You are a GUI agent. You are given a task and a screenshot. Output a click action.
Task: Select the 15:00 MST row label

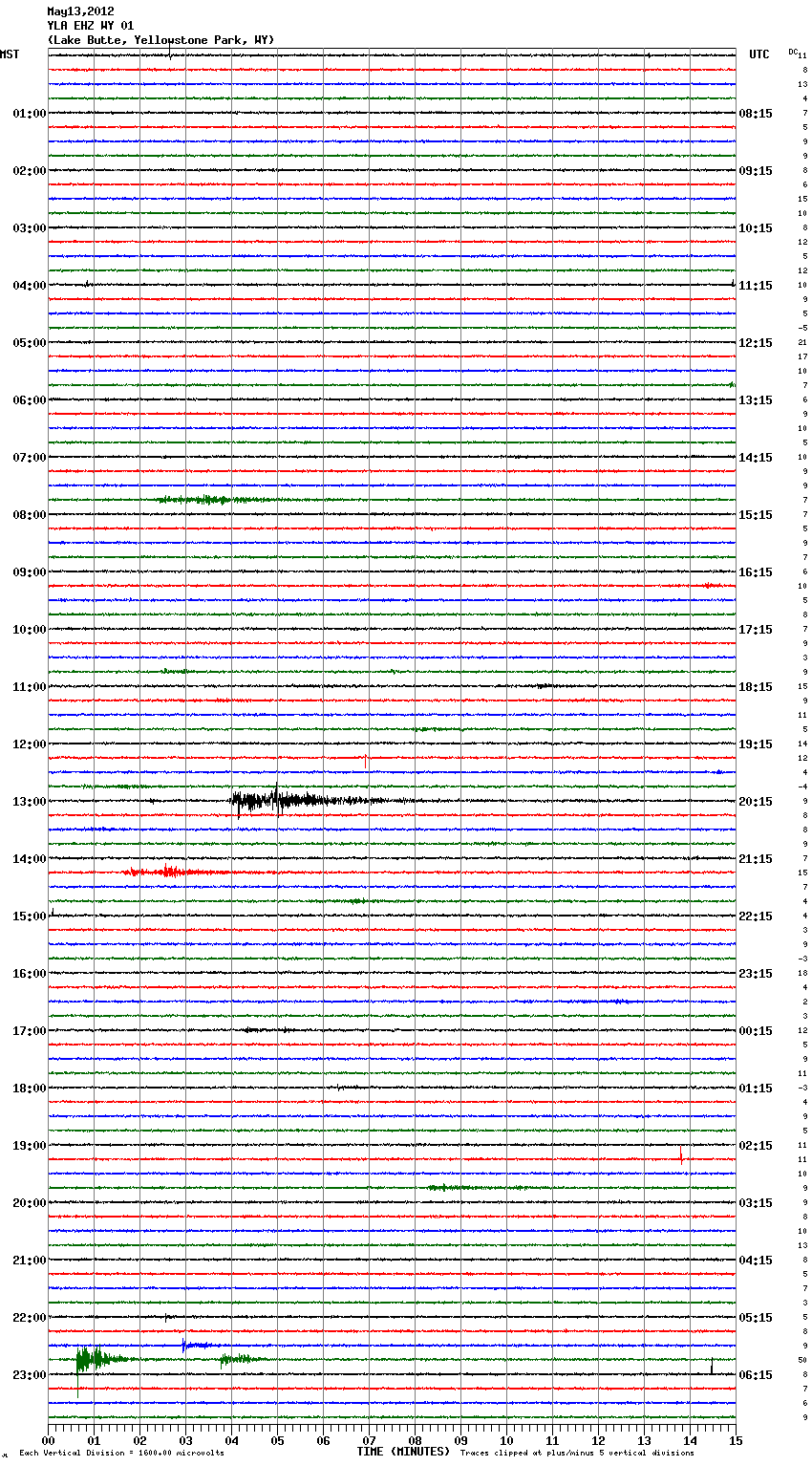30,916
